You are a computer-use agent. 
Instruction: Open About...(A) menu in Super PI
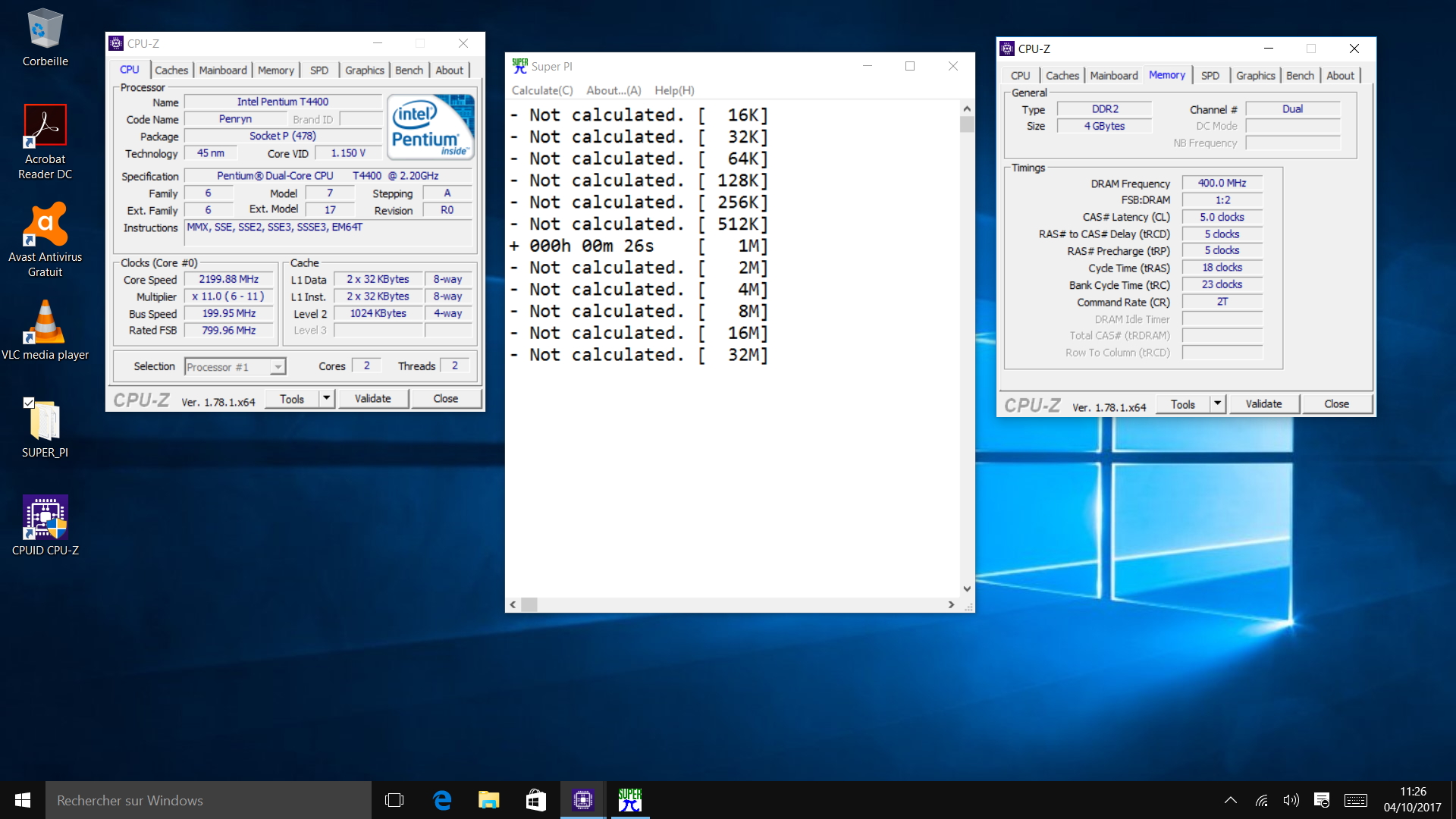(614, 90)
